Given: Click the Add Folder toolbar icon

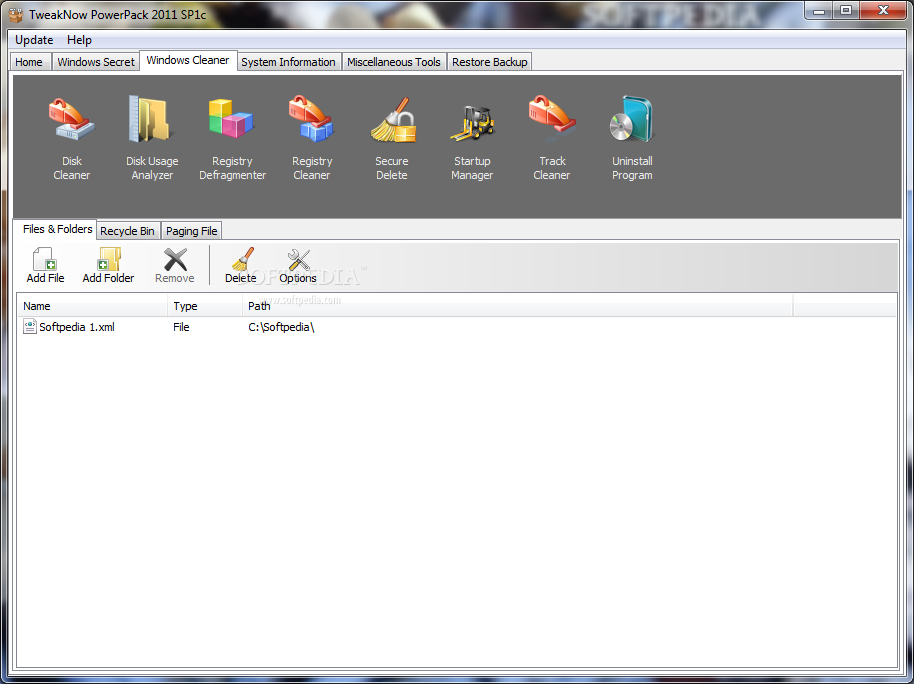Looking at the screenshot, I should (x=108, y=259).
